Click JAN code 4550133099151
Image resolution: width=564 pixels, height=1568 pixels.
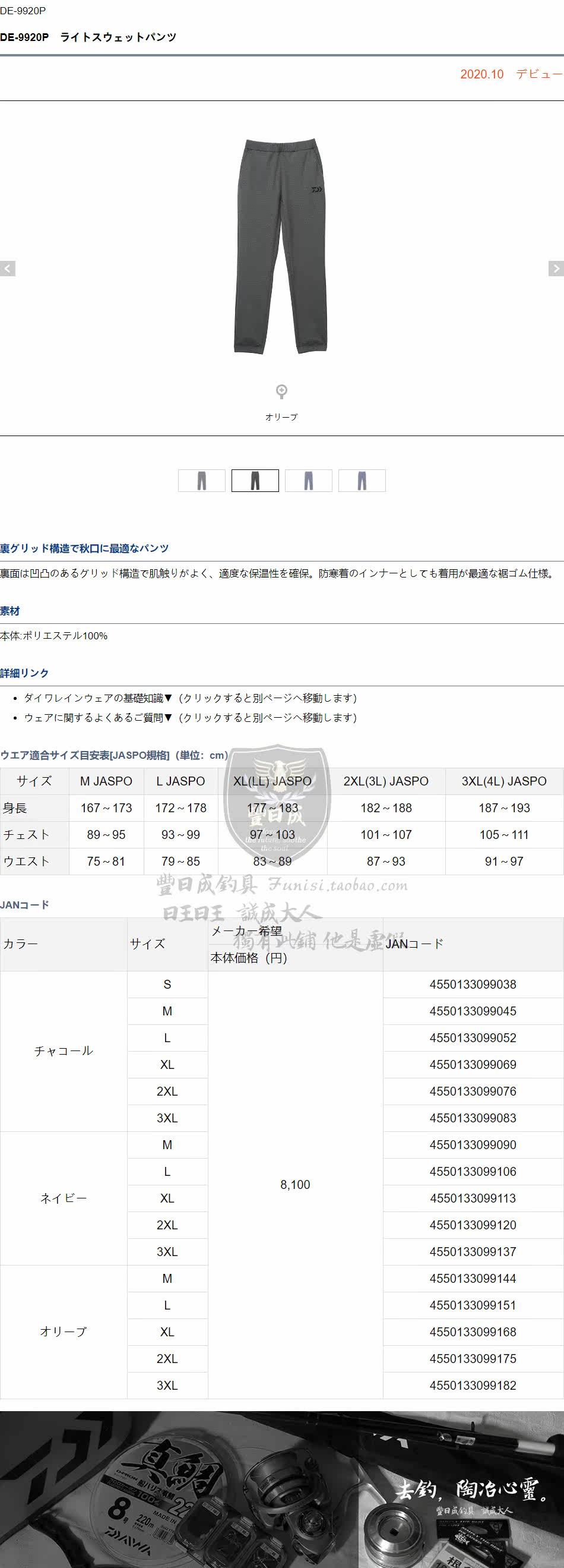pyautogui.click(x=473, y=1305)
